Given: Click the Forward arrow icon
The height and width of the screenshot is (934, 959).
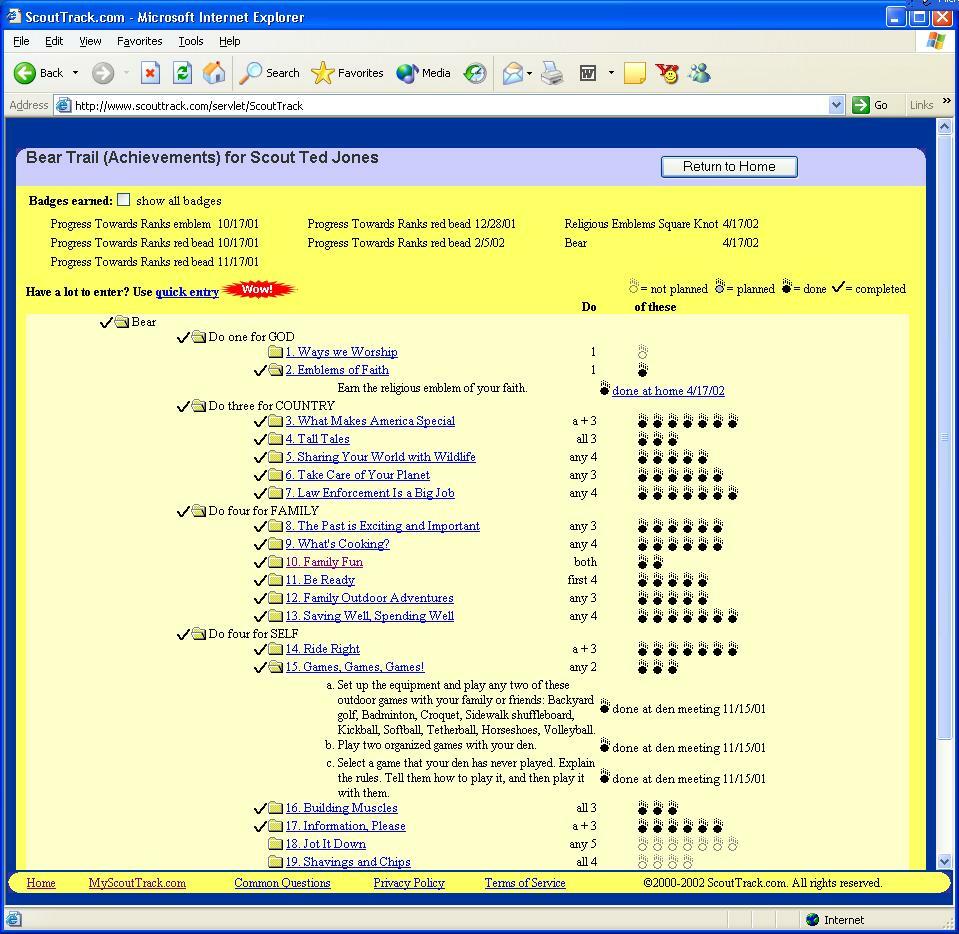Looking at the screenshot, I should point(103,73).
